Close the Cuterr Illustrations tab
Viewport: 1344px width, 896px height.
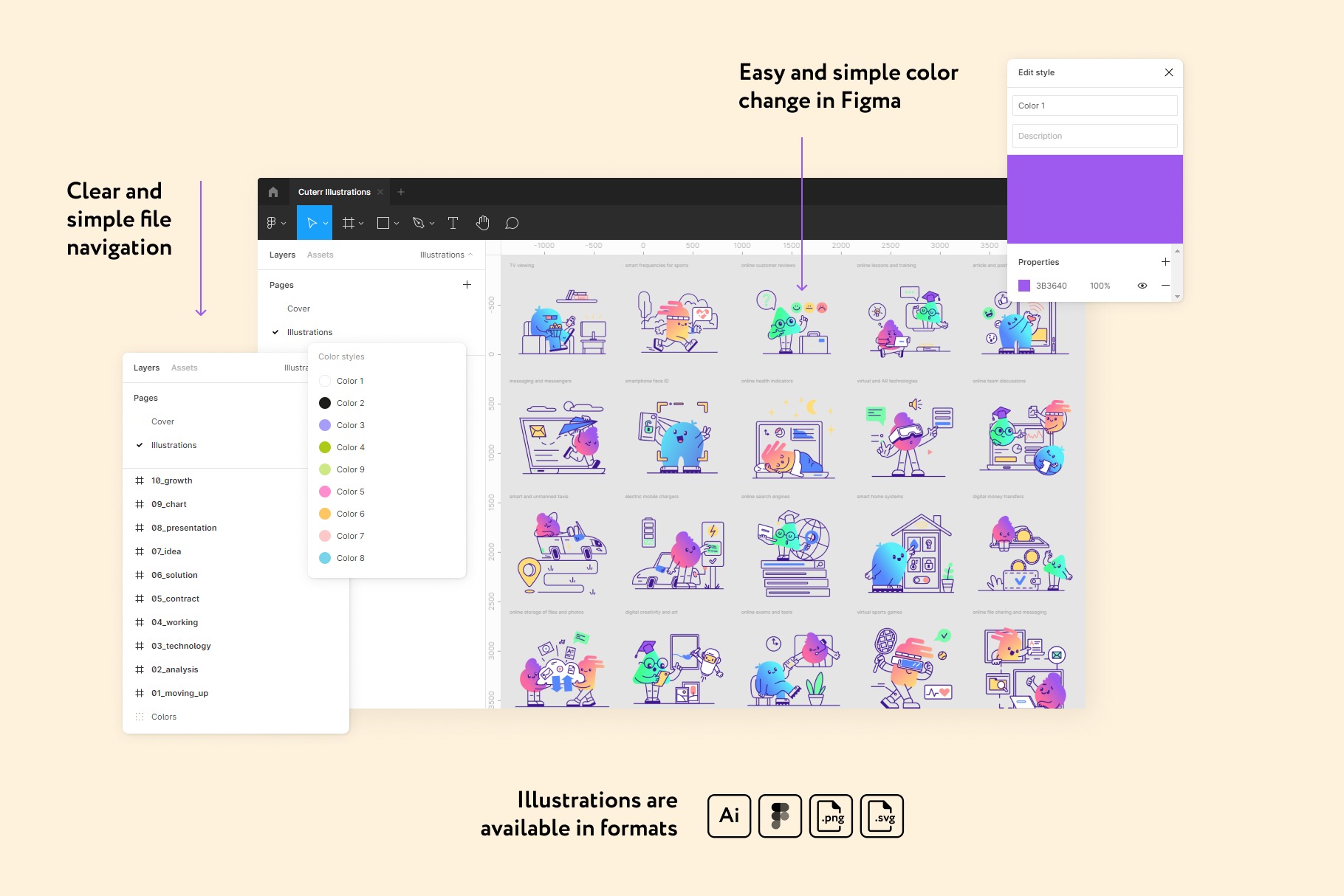point(380,192)
